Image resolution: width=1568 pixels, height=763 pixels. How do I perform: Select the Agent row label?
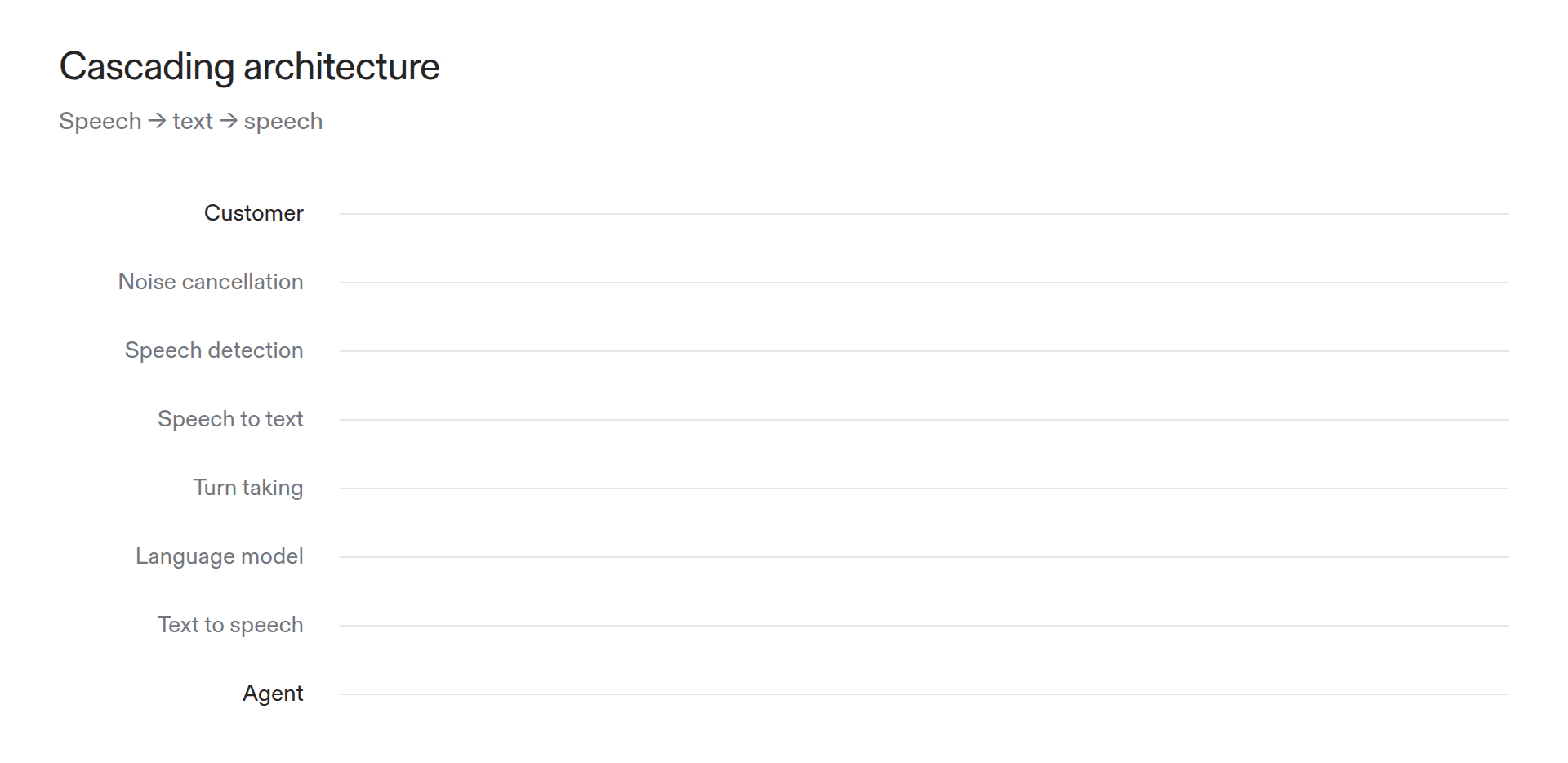pos(273,694)
